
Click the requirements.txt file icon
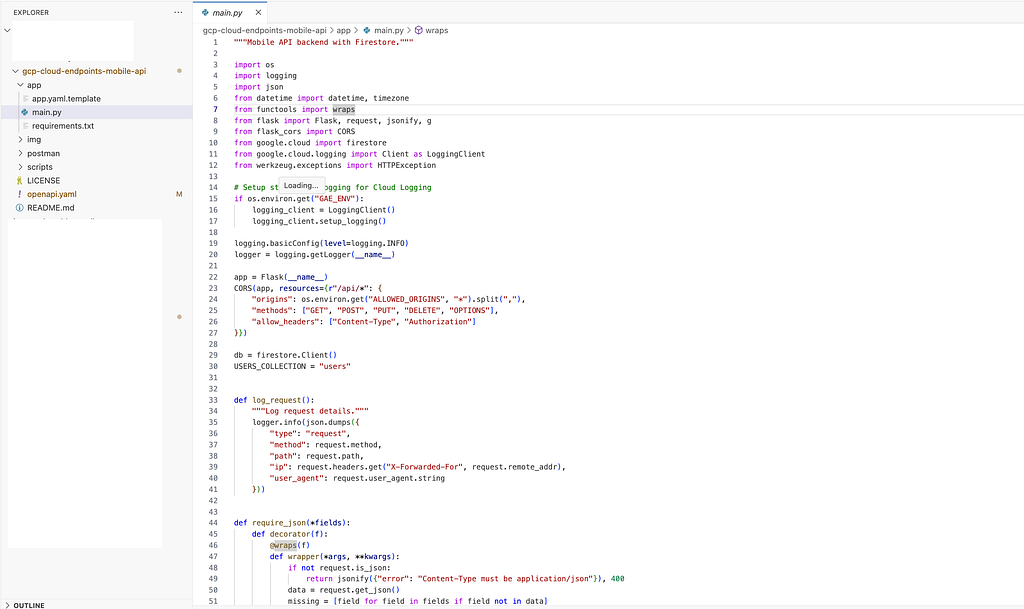pos(25,126)
